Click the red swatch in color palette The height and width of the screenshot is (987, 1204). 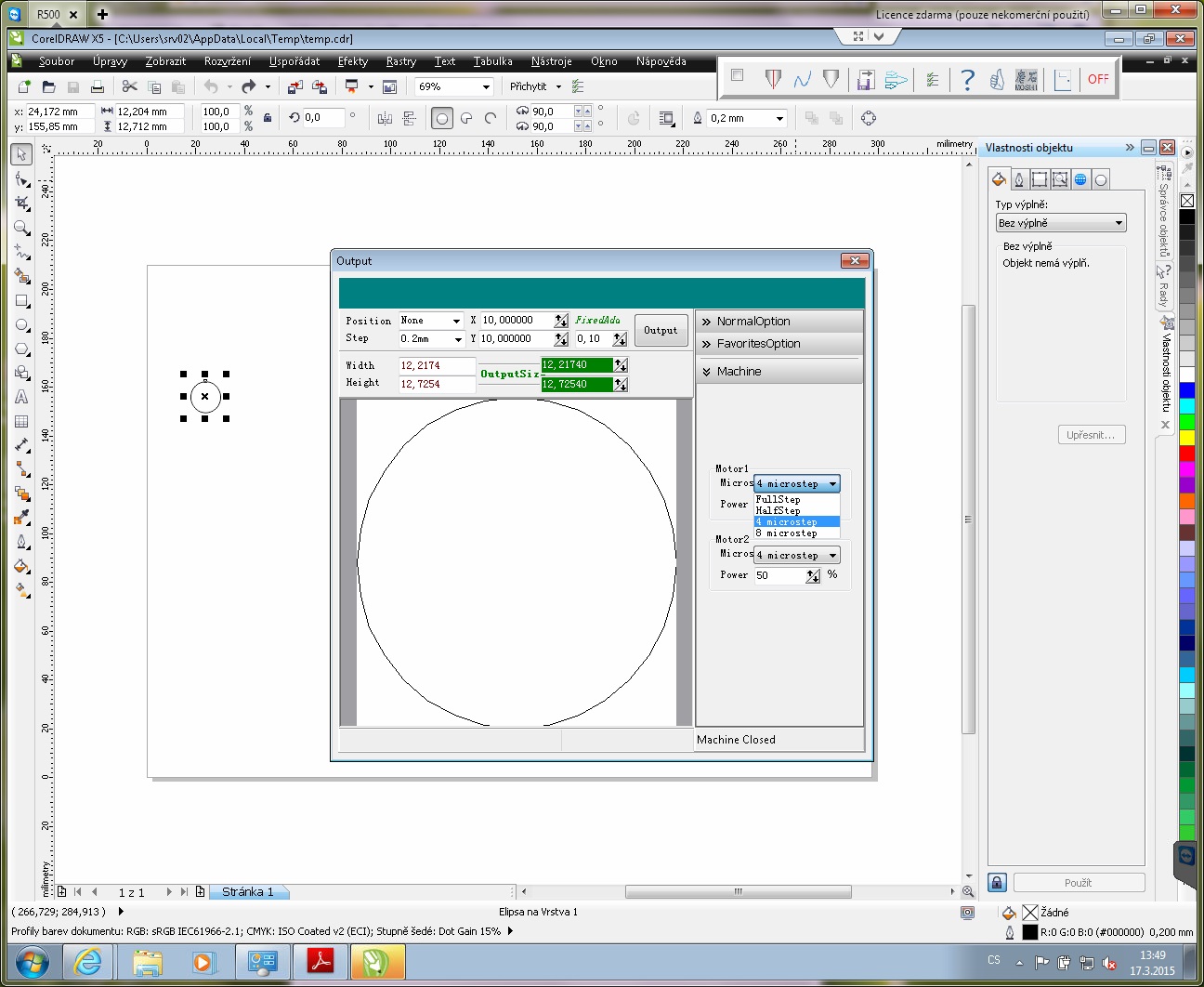(x=1186, y=454)
